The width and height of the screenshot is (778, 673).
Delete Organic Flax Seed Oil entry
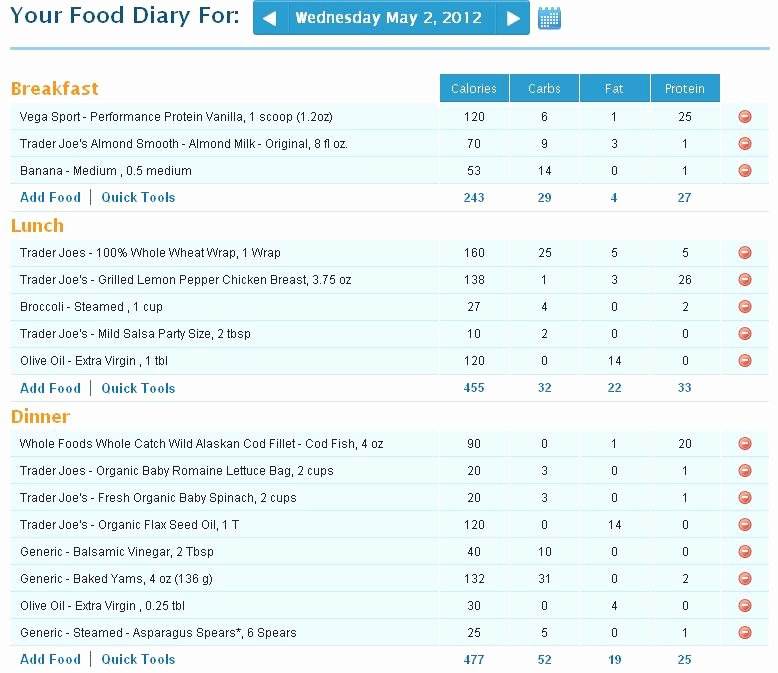745,524
